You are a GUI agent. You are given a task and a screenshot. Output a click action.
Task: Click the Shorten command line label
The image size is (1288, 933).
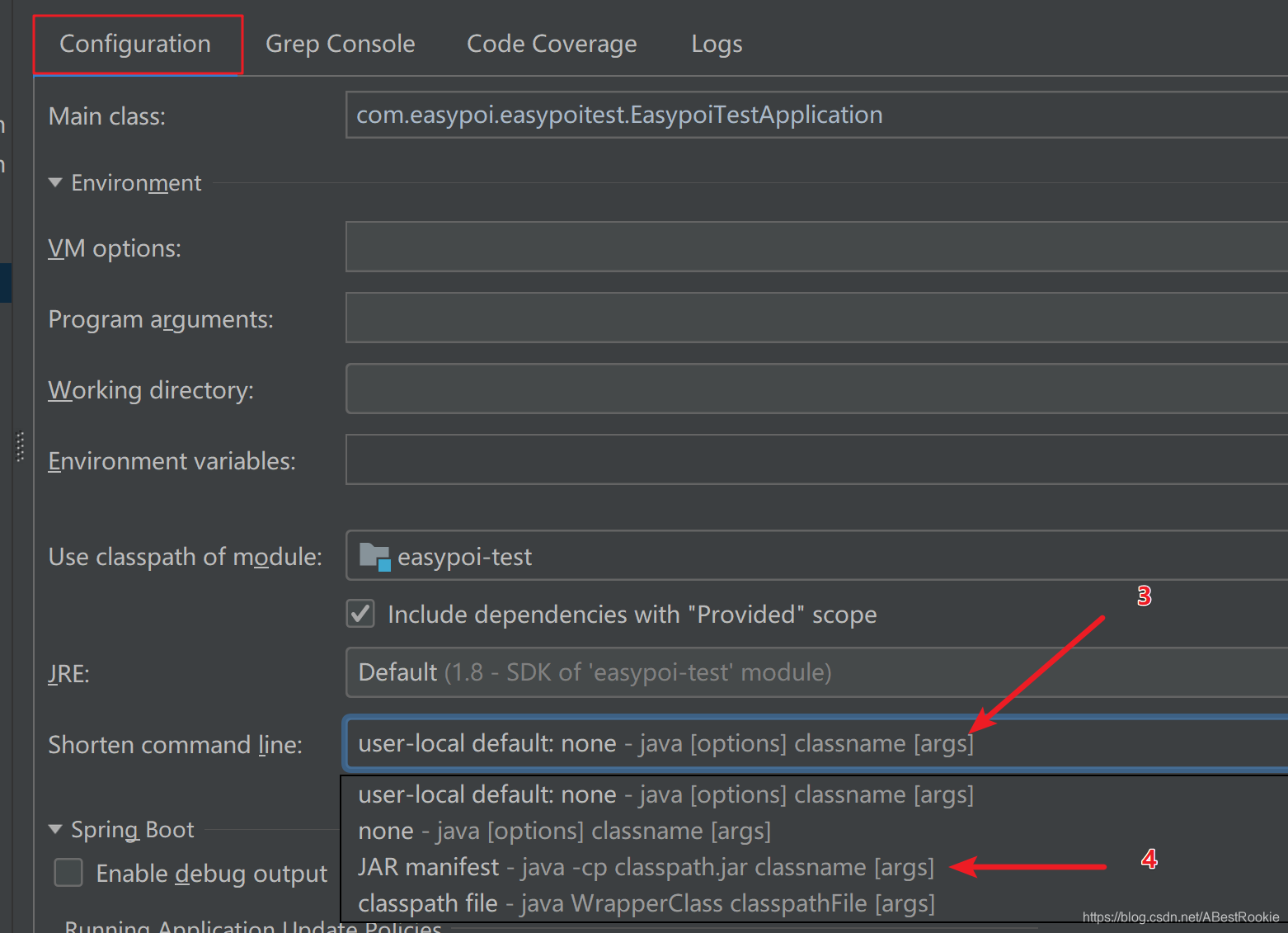(x=175, y=745)
